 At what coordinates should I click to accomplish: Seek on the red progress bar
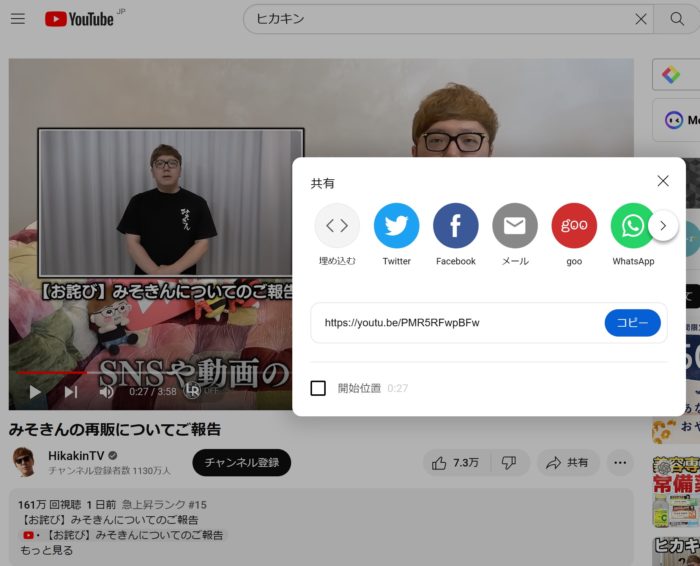point(51,372)
